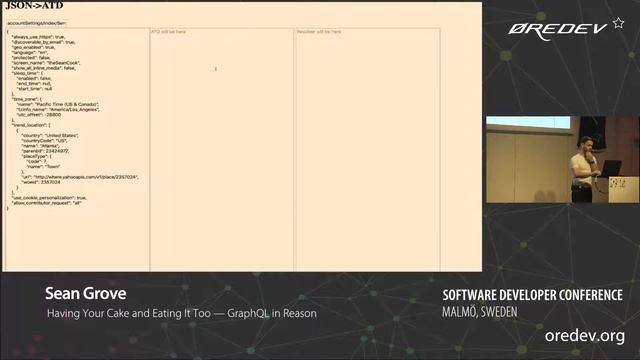
Task: Click the oredev.org link text
Action: [x=584, y=336]
